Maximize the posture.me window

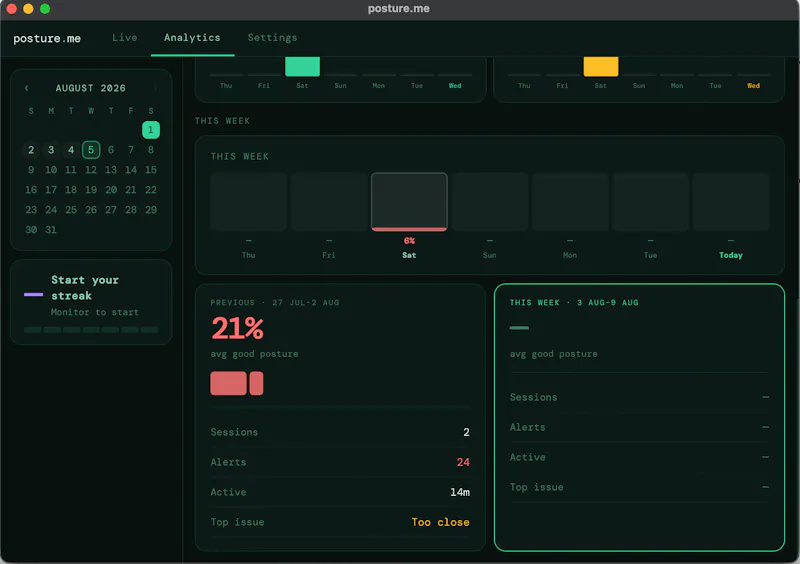click(45, 9)
